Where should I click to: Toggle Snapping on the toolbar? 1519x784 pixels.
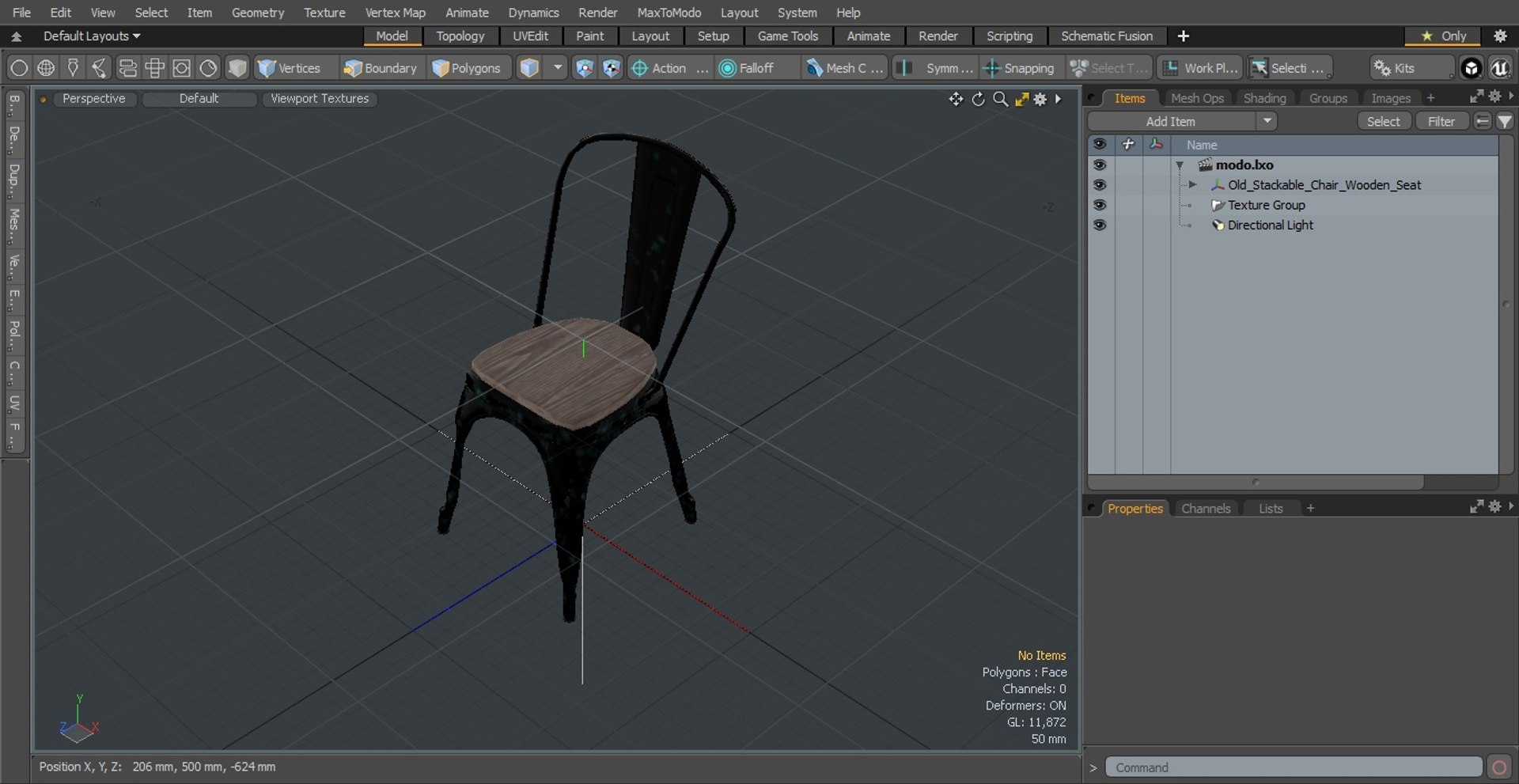point(1019,68)
